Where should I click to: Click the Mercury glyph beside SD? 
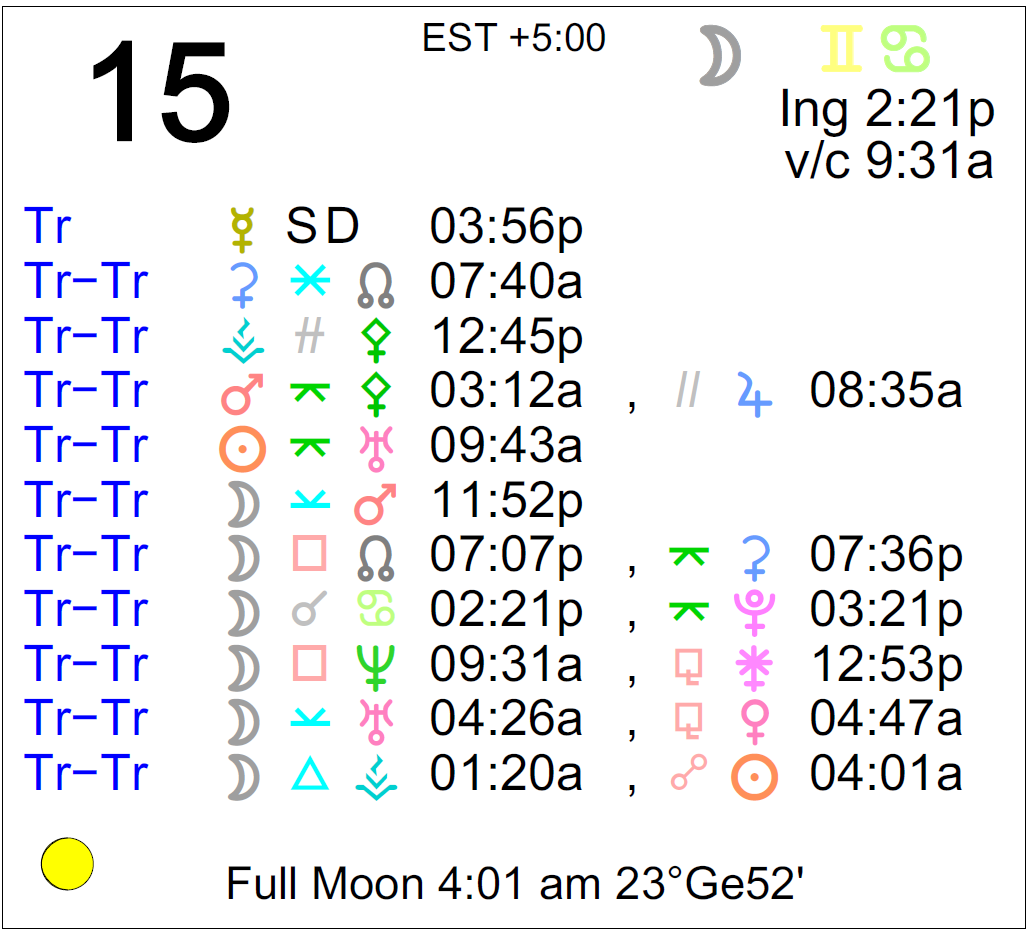click(x=242, y=229)
